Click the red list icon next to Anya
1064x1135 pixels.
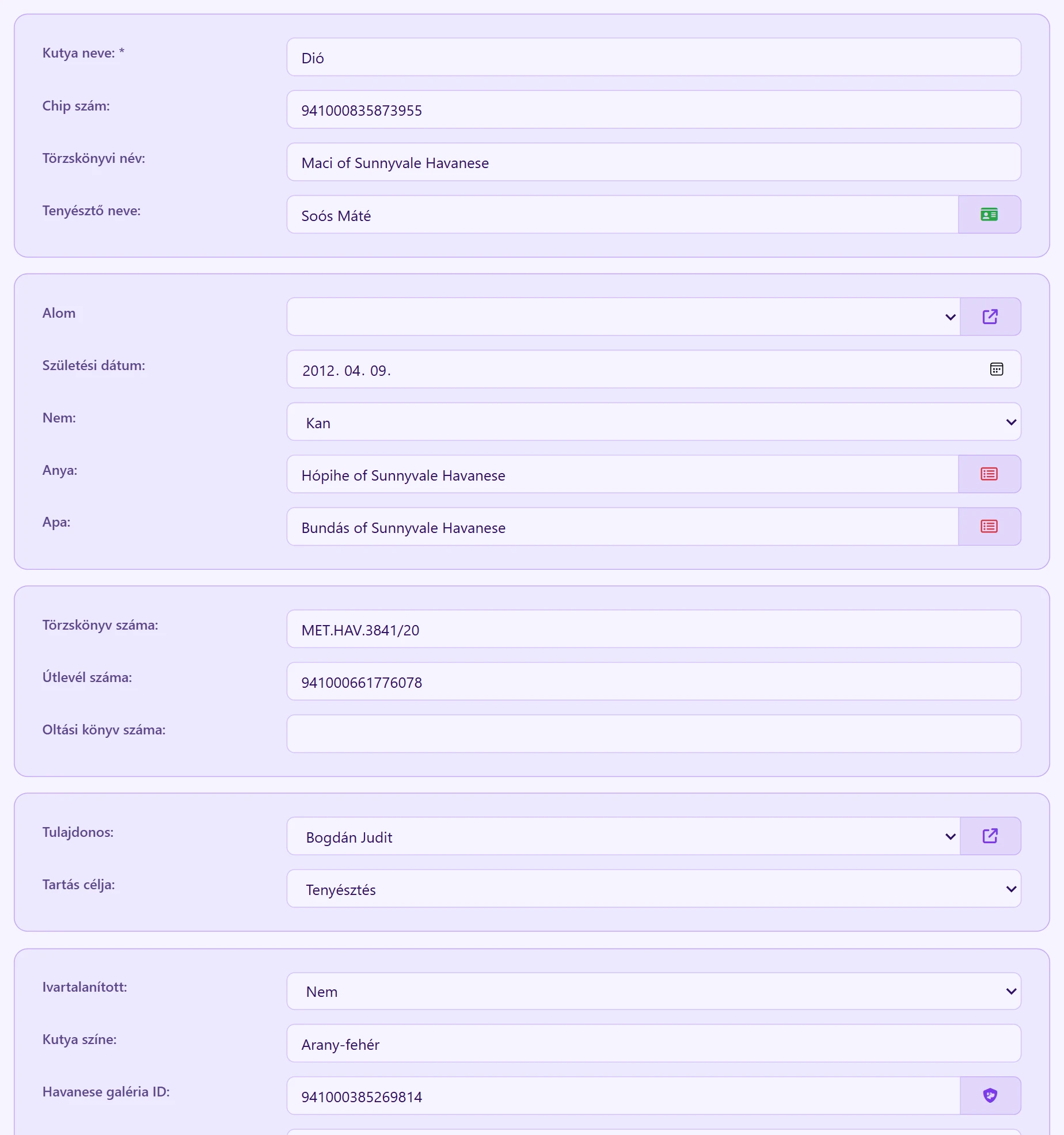pos(989,474)
